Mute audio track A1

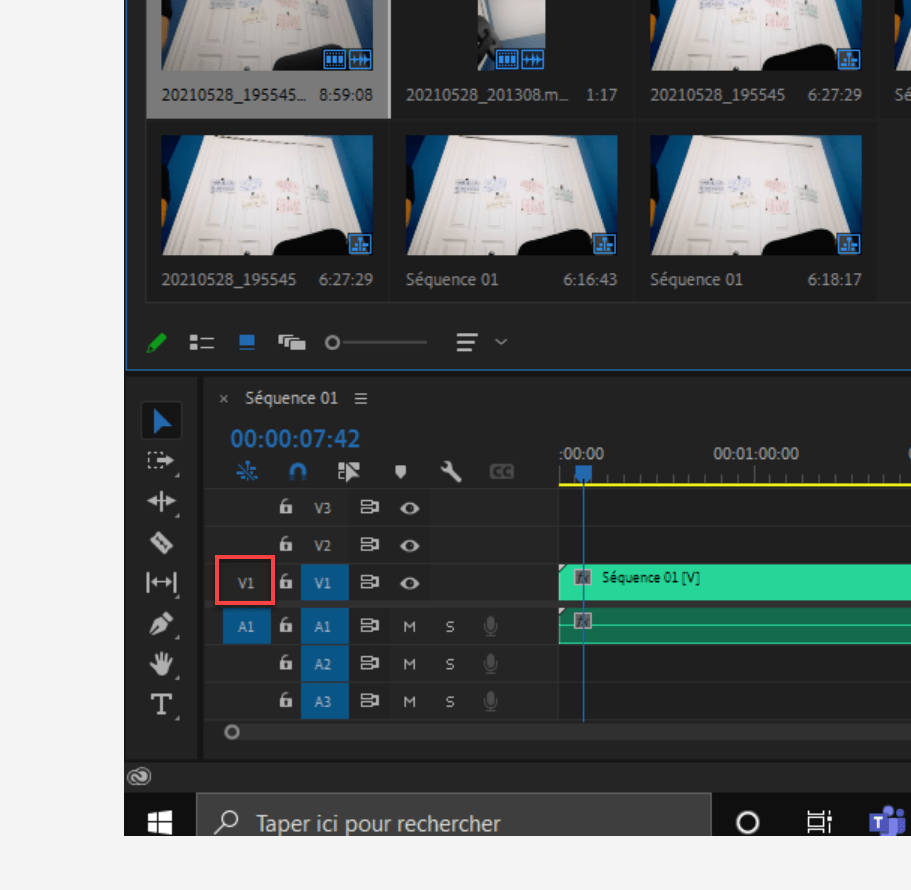408,626
